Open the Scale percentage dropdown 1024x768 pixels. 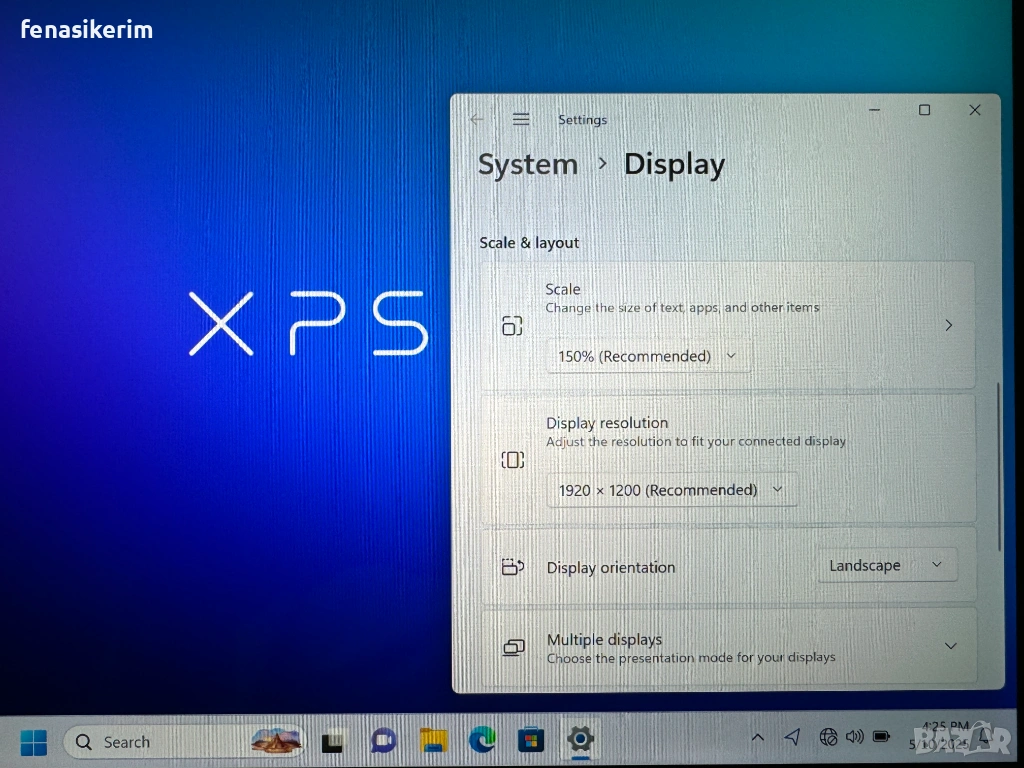pyautogui.click(x=648, y=356)
